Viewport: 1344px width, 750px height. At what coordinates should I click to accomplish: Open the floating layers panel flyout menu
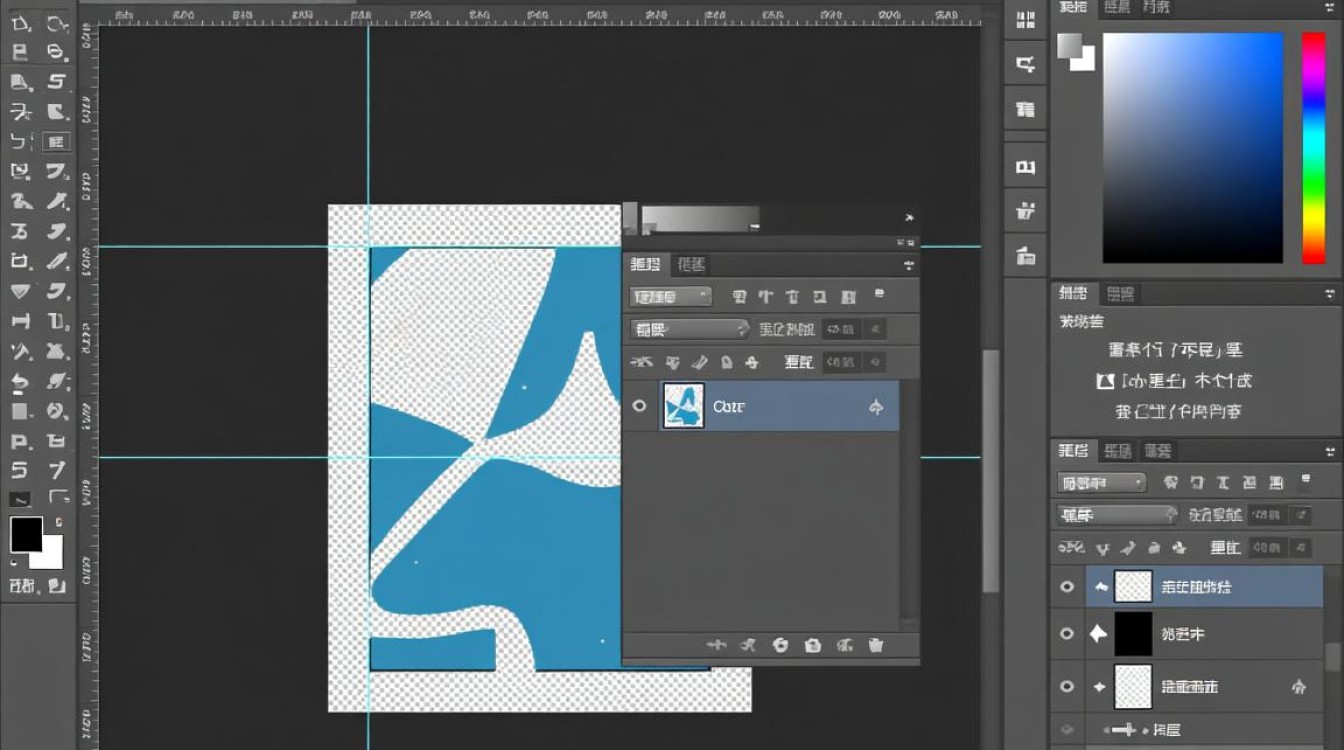point(908,265)
